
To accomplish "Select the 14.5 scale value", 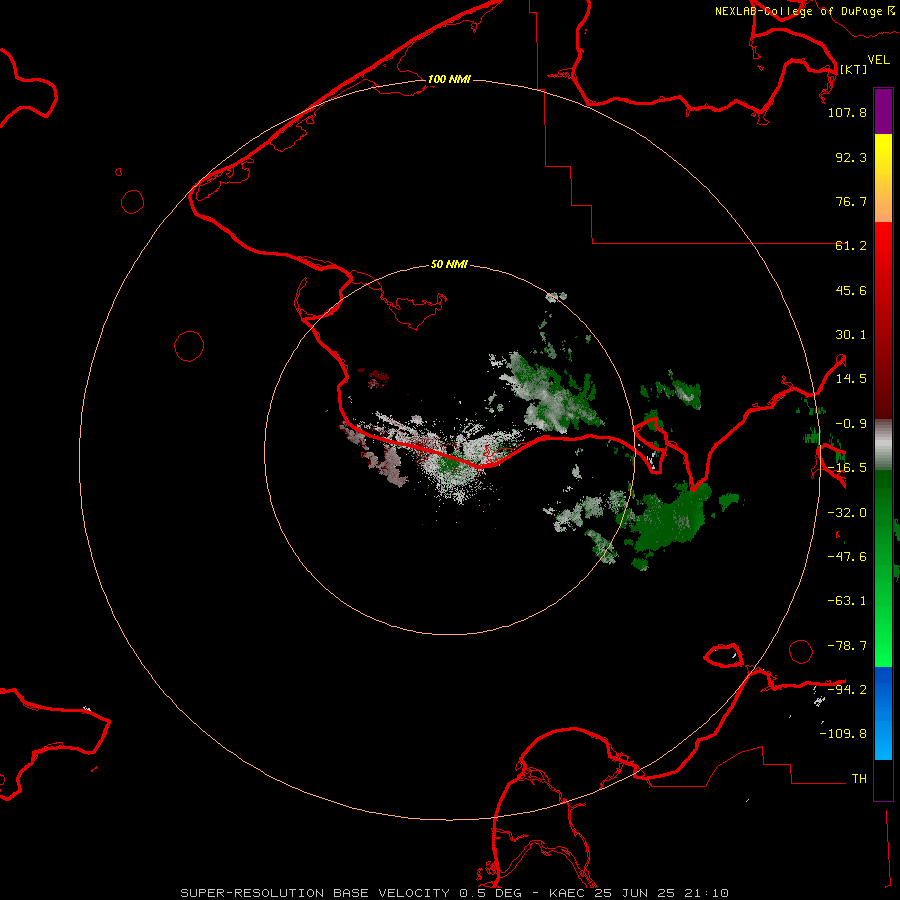I will pyautogui.click(x=851, y=379).
